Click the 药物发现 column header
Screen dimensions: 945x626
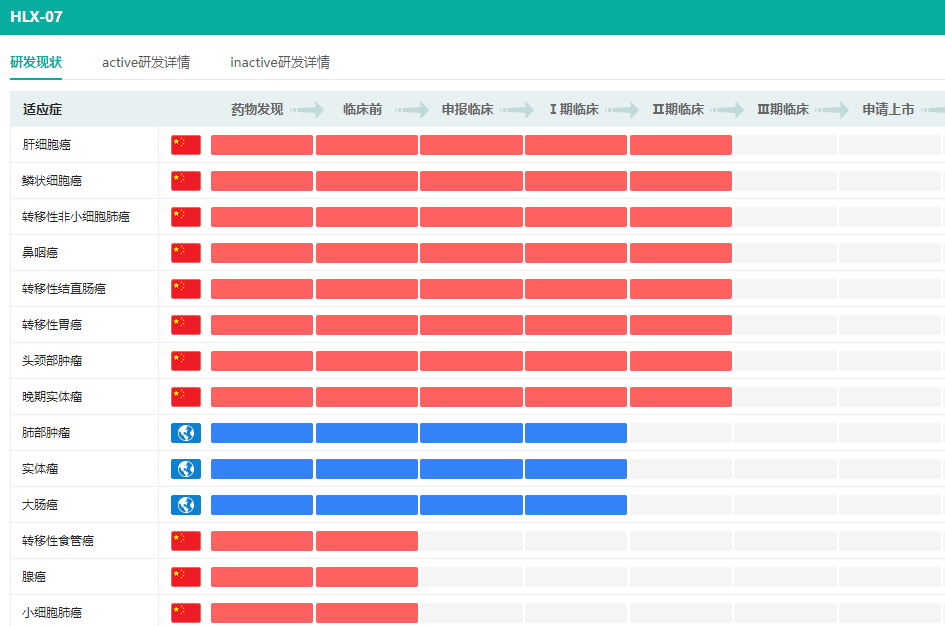tap(257, 109)
